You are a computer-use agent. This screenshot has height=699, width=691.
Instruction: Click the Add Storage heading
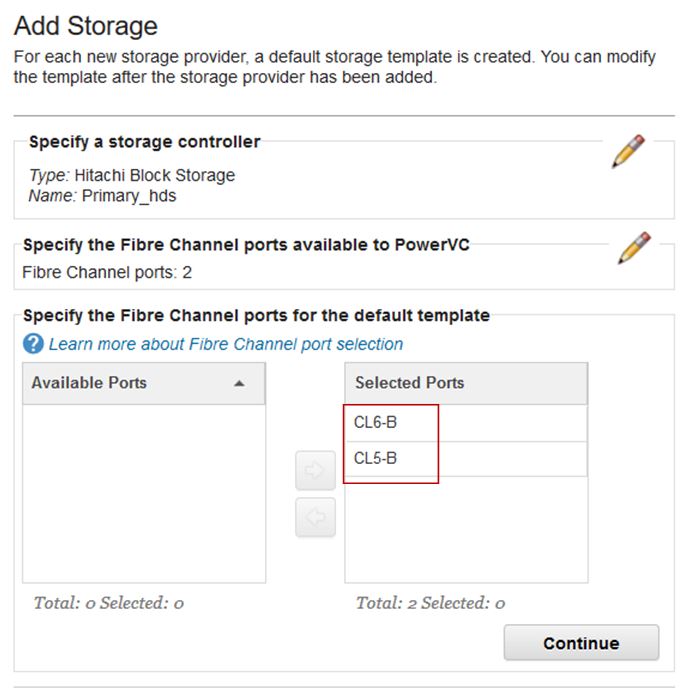86,26
